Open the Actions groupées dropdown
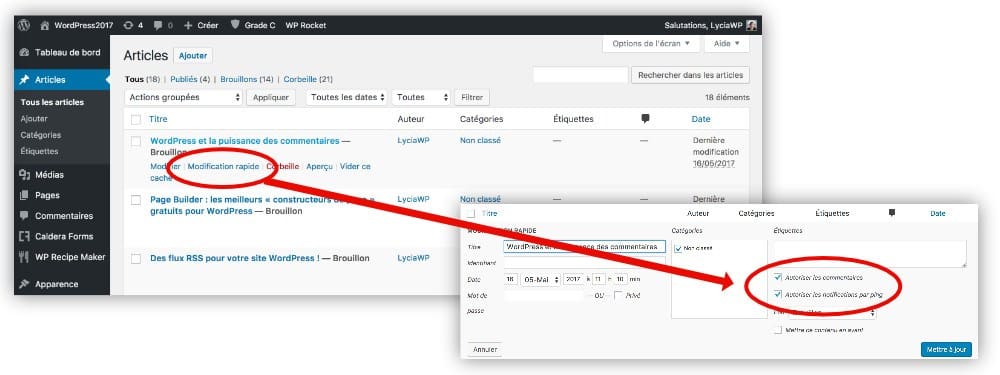 click(184, 98)
